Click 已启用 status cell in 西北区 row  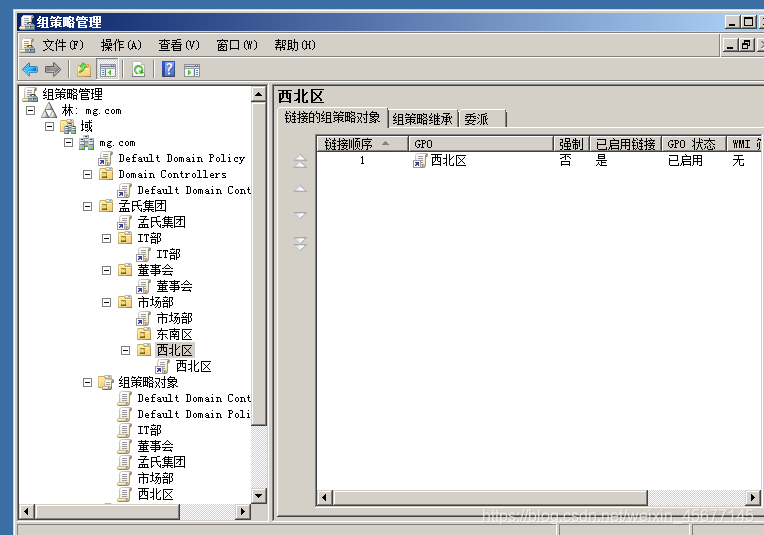tap(685, 160)
